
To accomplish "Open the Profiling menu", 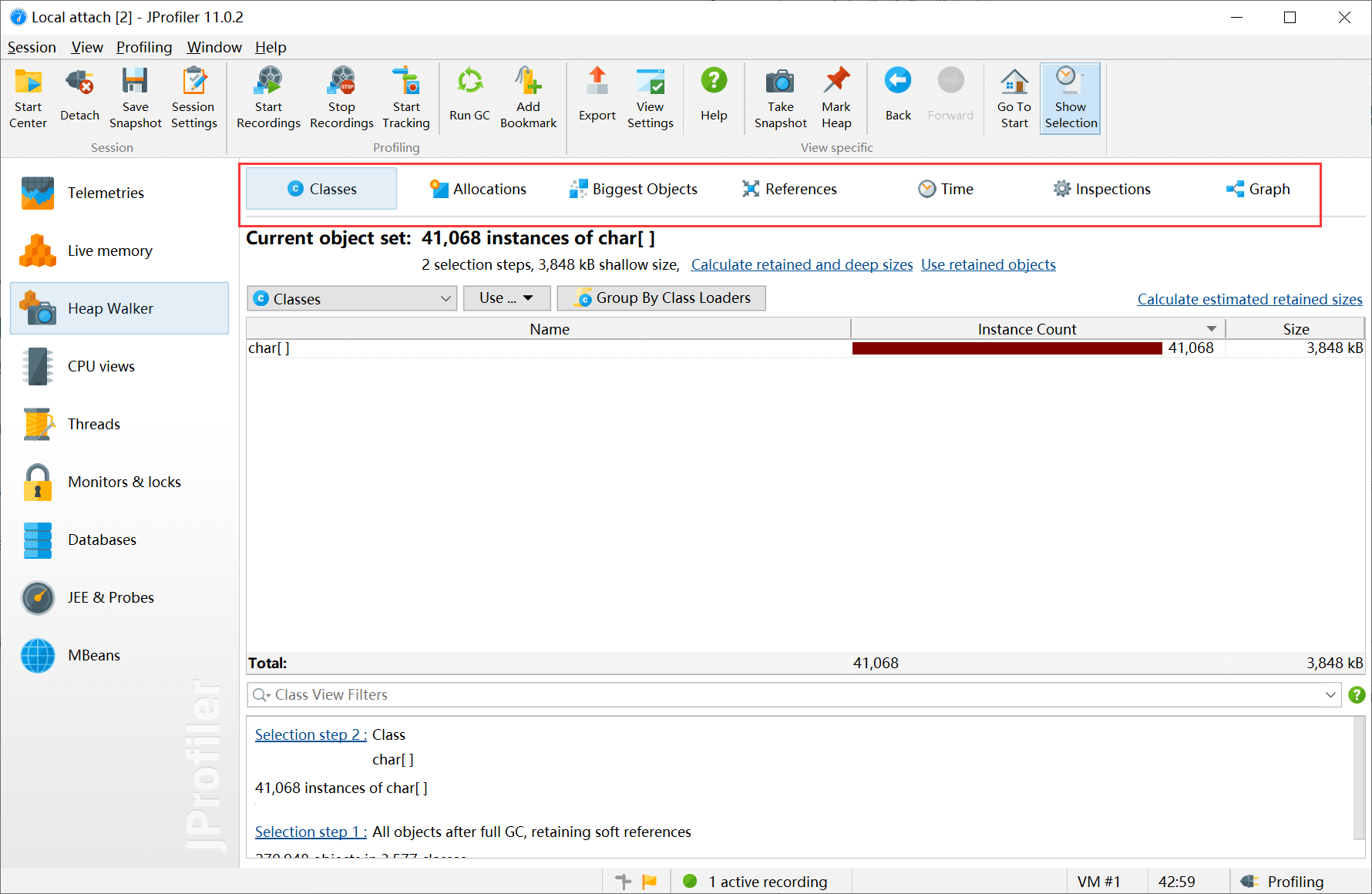I will pos(144,47).
